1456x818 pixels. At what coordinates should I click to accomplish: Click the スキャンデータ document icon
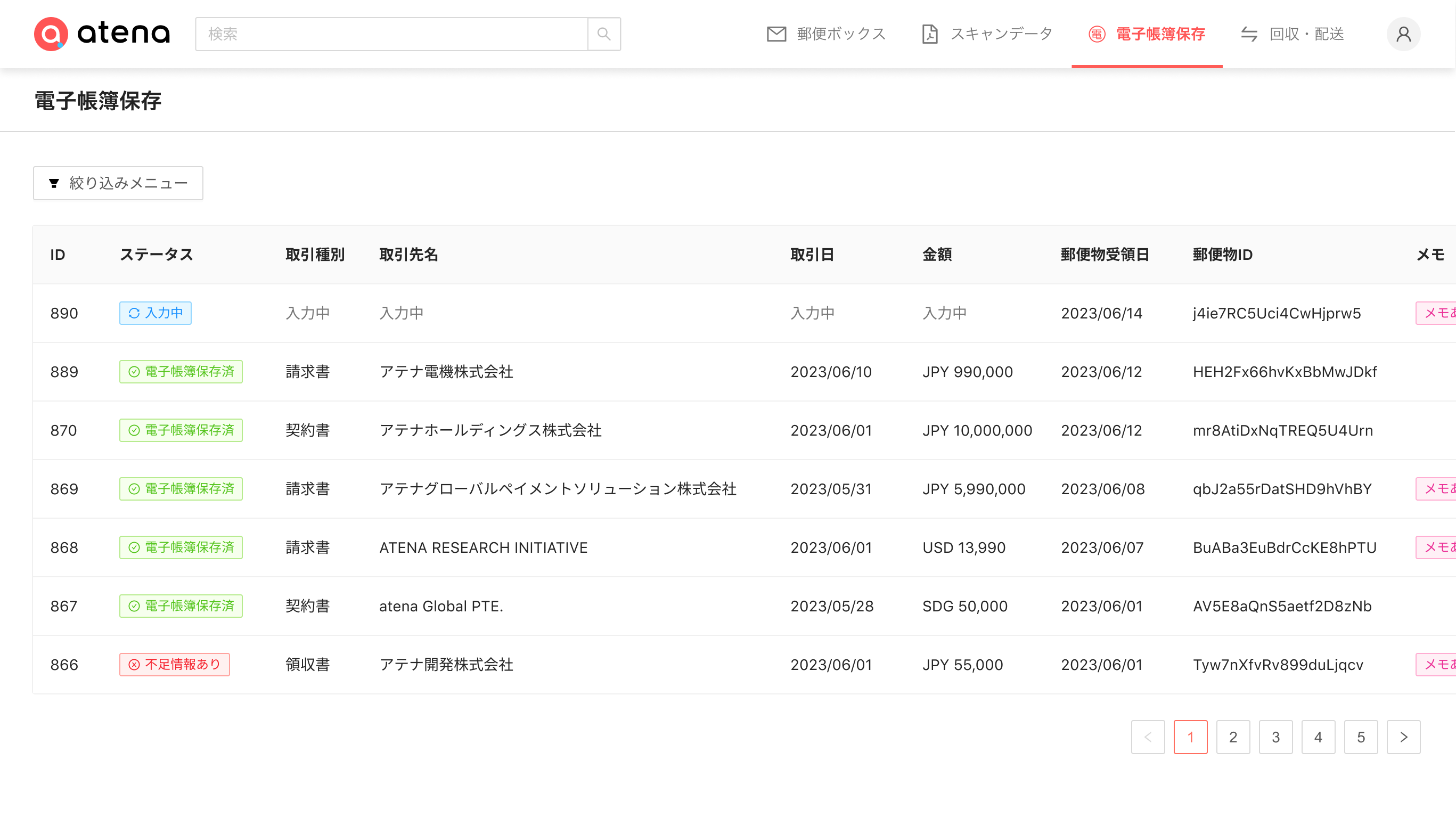(x=930, y=34)
